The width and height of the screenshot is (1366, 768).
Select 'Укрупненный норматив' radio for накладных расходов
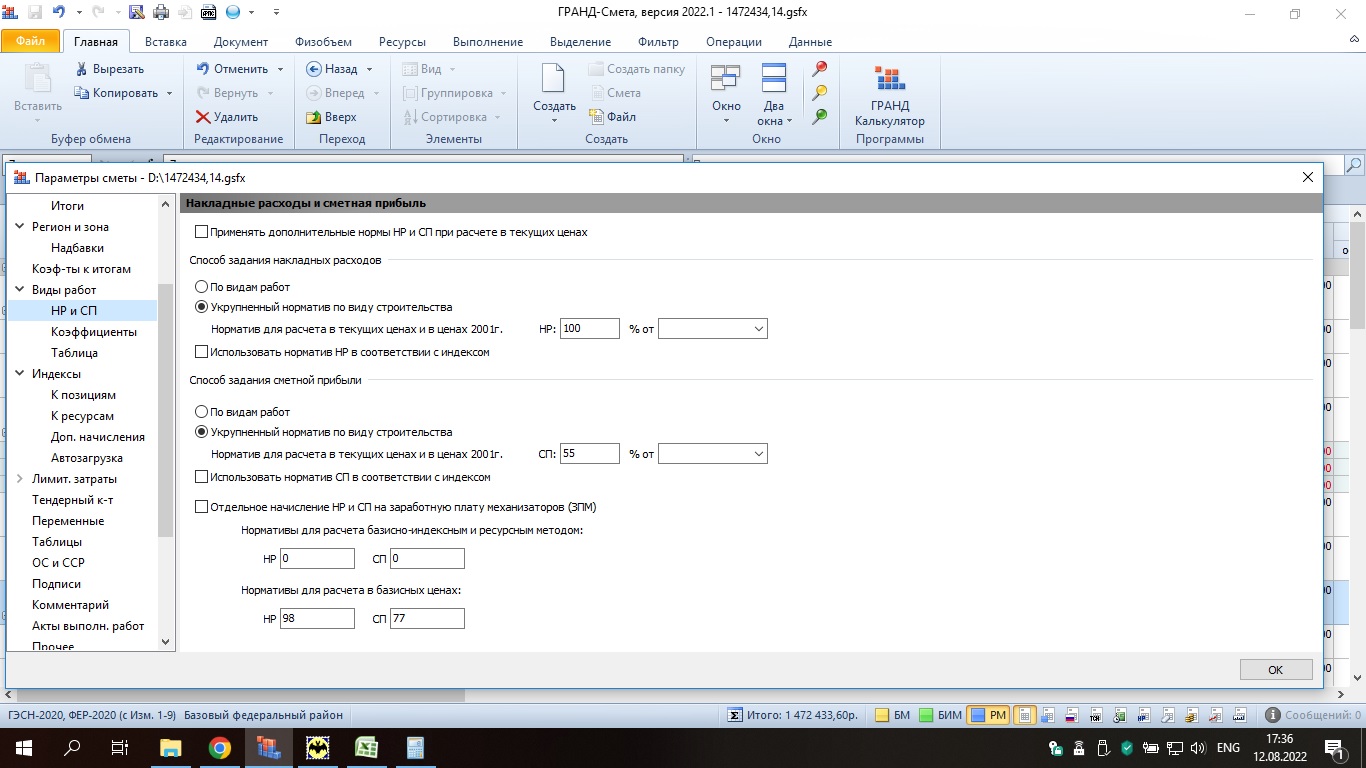(202, 307)
